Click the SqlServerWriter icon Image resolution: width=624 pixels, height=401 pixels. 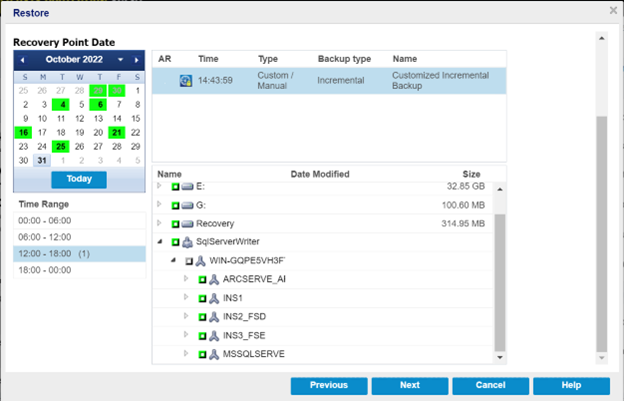click(x=187, y=242)
